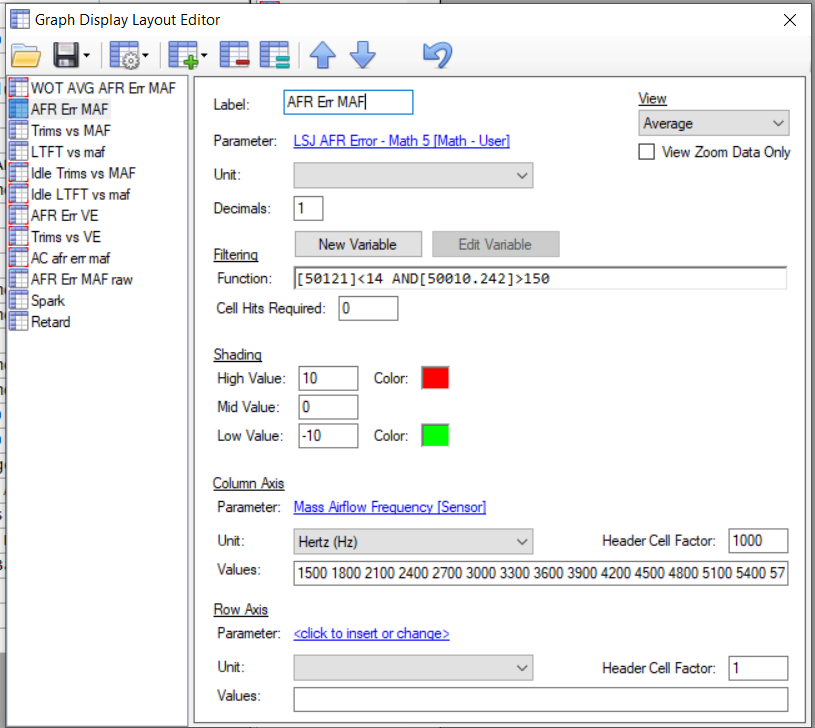This screenshot has width=815, height=728.
Task: Open the graph parameter Unit dropdown
Action: point(413,176)
